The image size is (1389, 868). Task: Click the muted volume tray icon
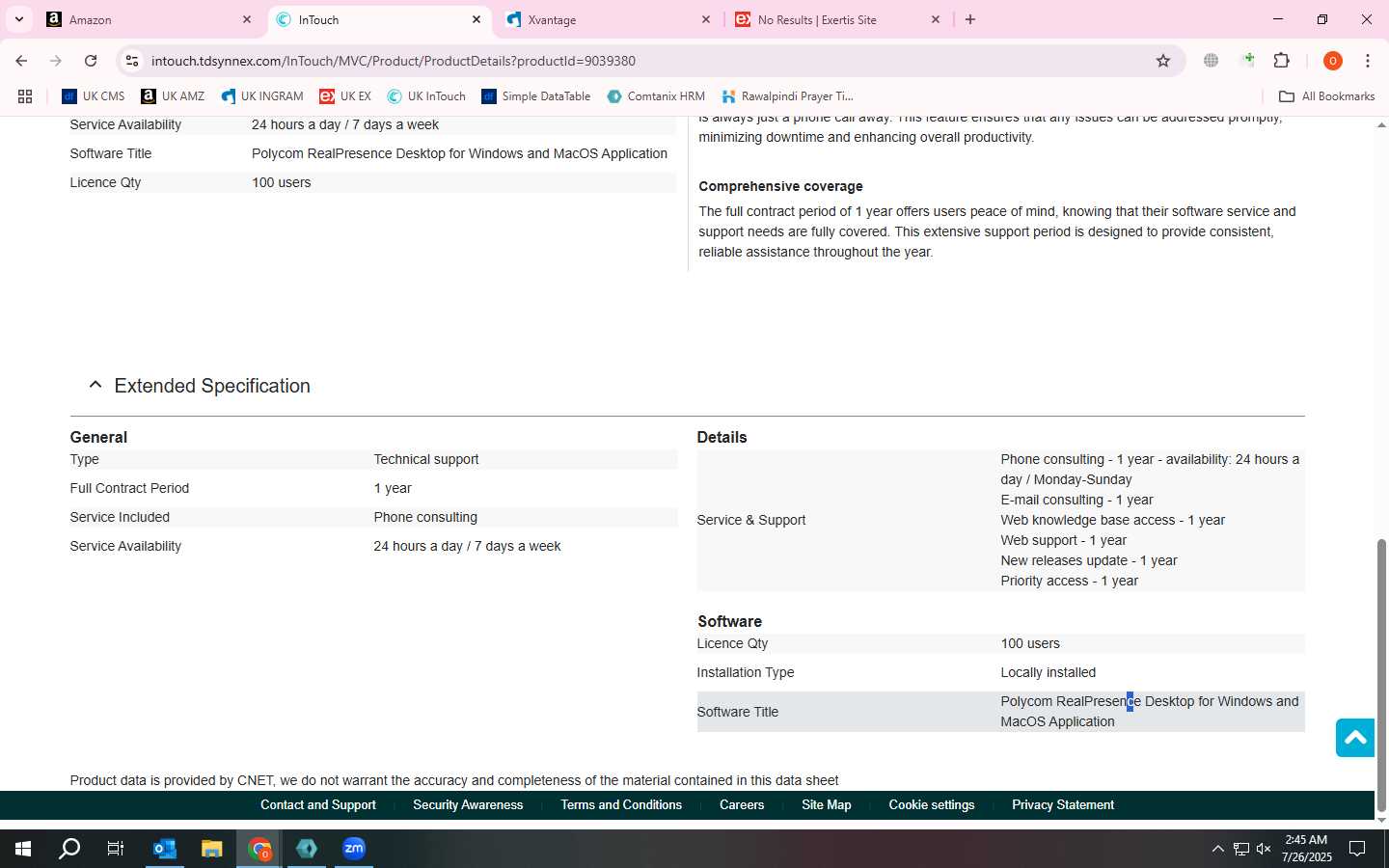(1264, 849)
